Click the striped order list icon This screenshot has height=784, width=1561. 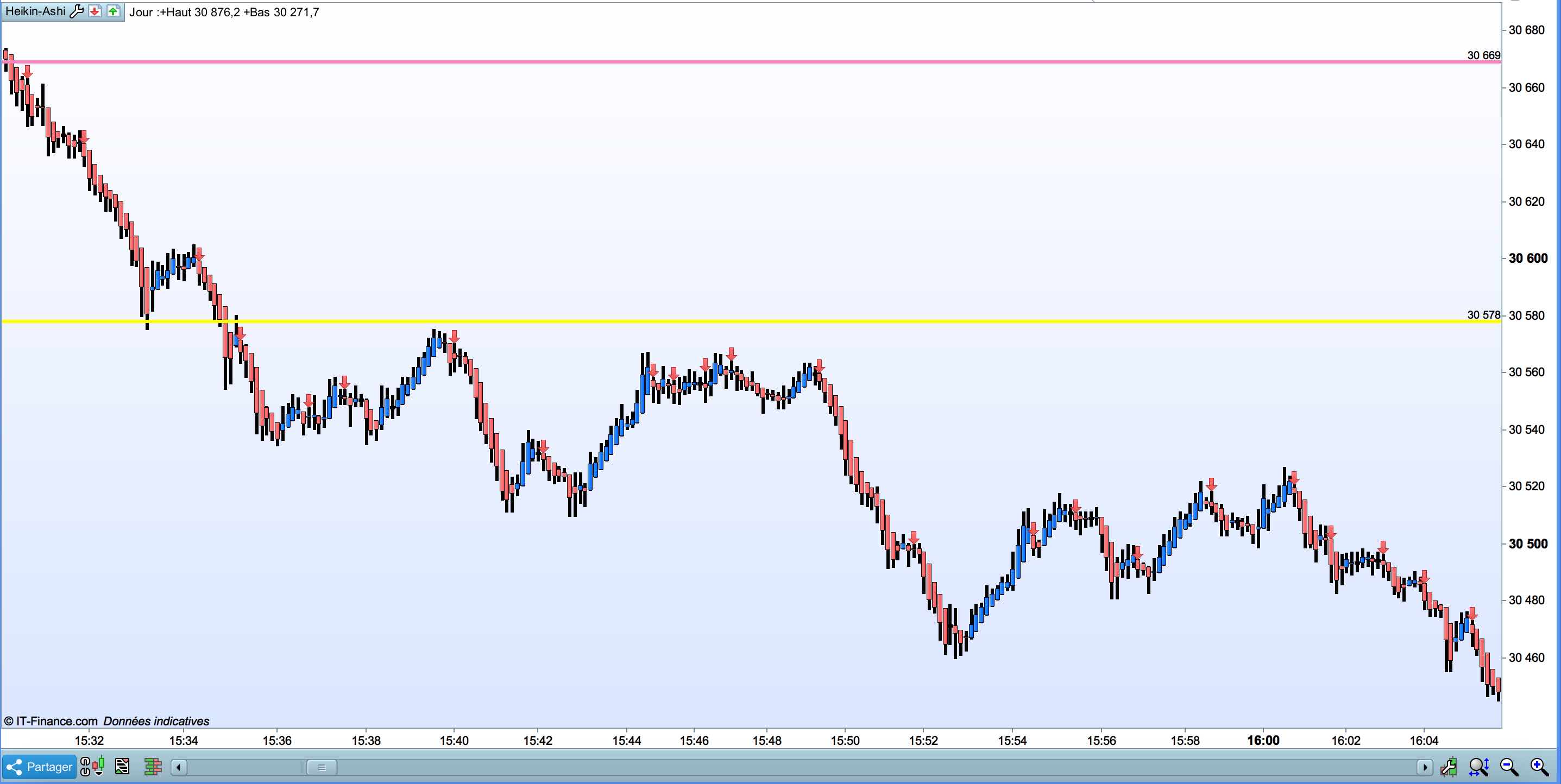(x=122, y=767)
